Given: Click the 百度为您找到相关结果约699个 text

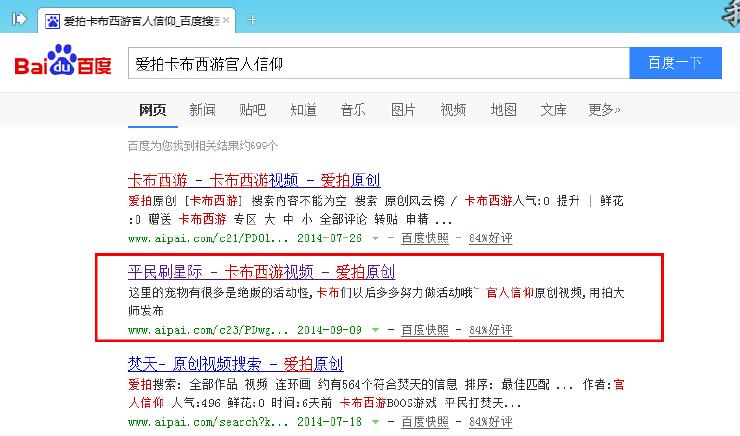Looking at the screenshot, I should point(203,146).
